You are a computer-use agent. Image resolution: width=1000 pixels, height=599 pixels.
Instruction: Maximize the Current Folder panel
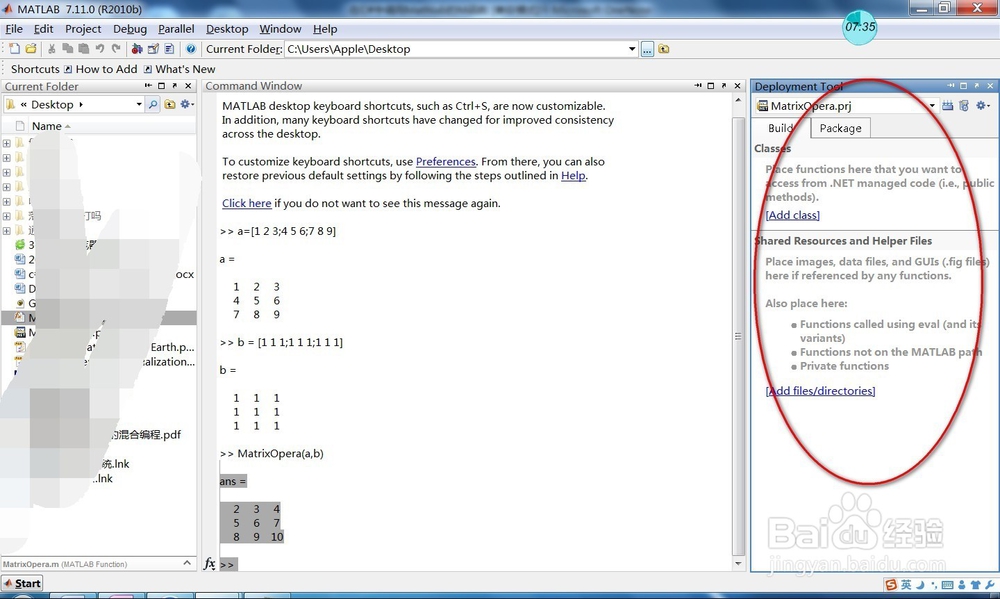click(161, 85)
